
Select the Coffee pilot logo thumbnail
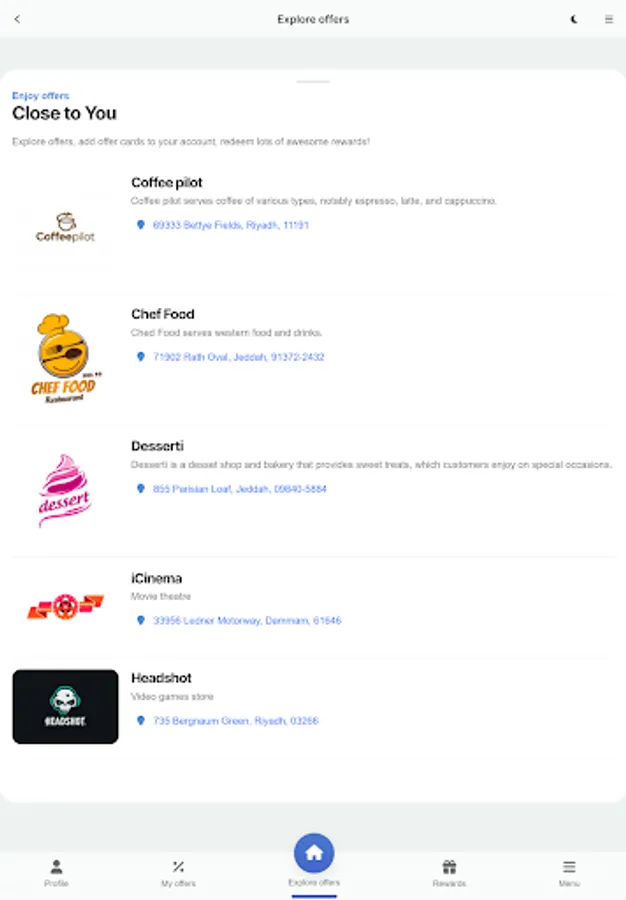[x=65, y=226]
